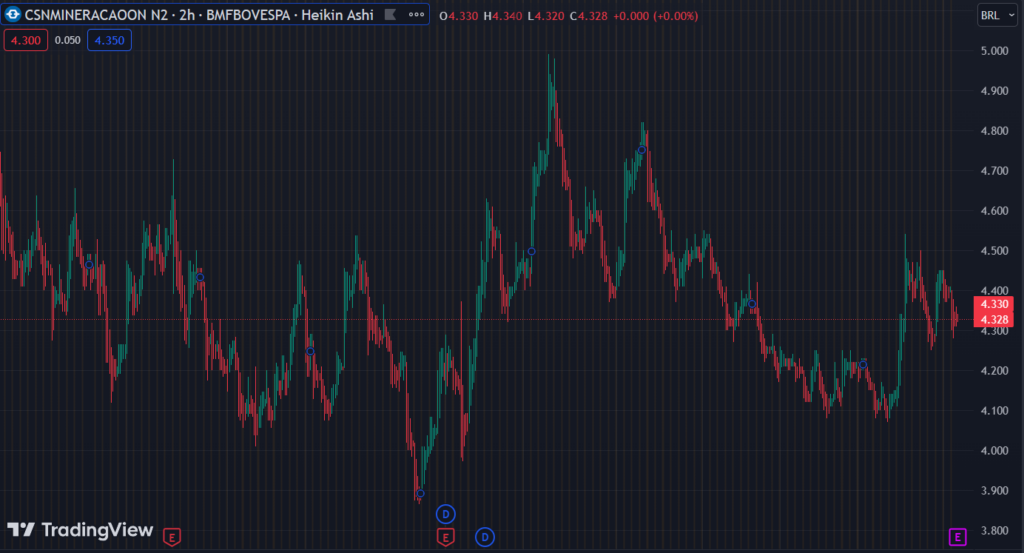Click the Open value O4.330 in legend
This screenshot has width=1024, height=553.
tap(458, 16)
